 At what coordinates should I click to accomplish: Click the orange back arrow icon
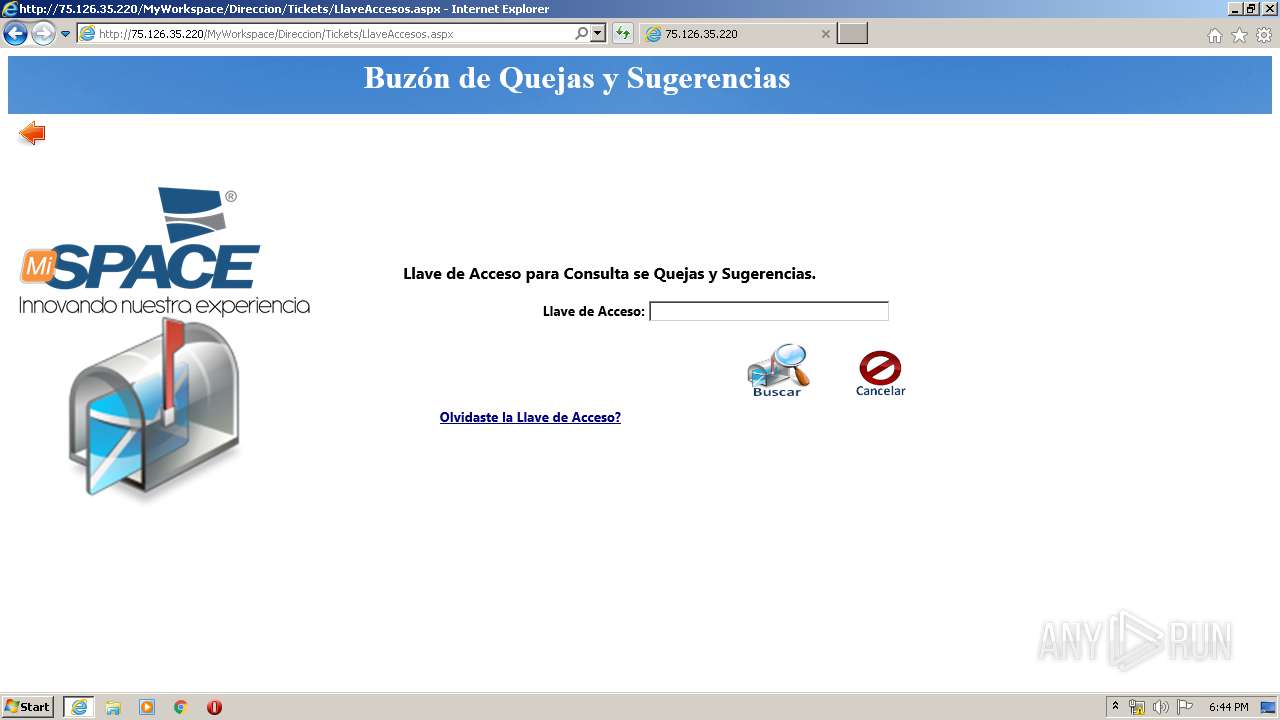32,133
